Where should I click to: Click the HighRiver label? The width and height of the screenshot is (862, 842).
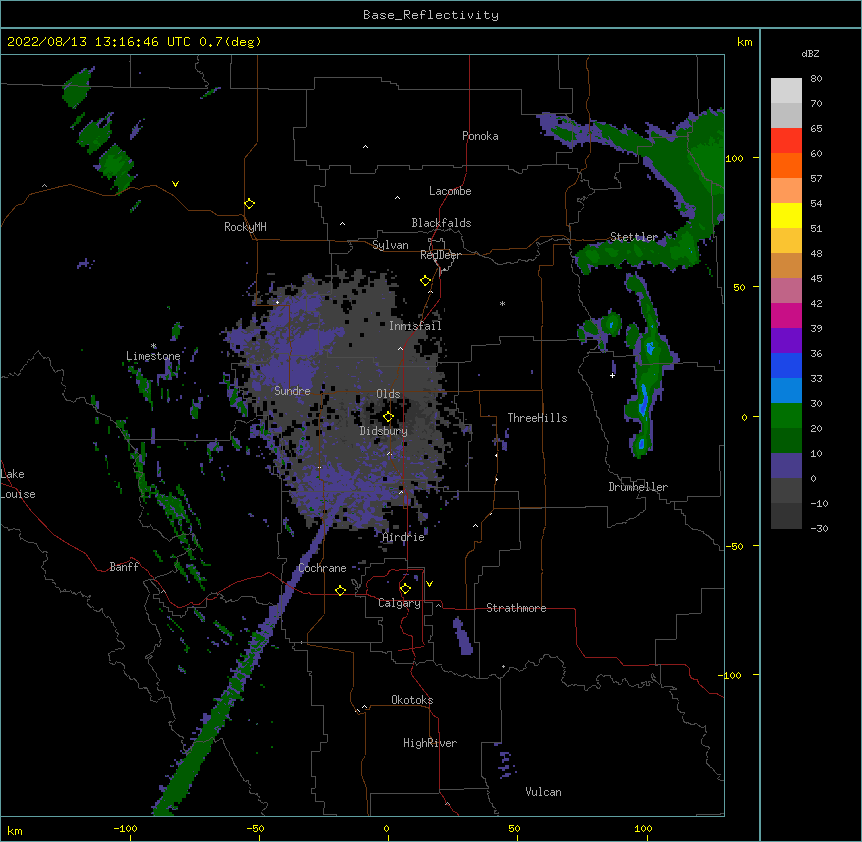pos(430,743)
